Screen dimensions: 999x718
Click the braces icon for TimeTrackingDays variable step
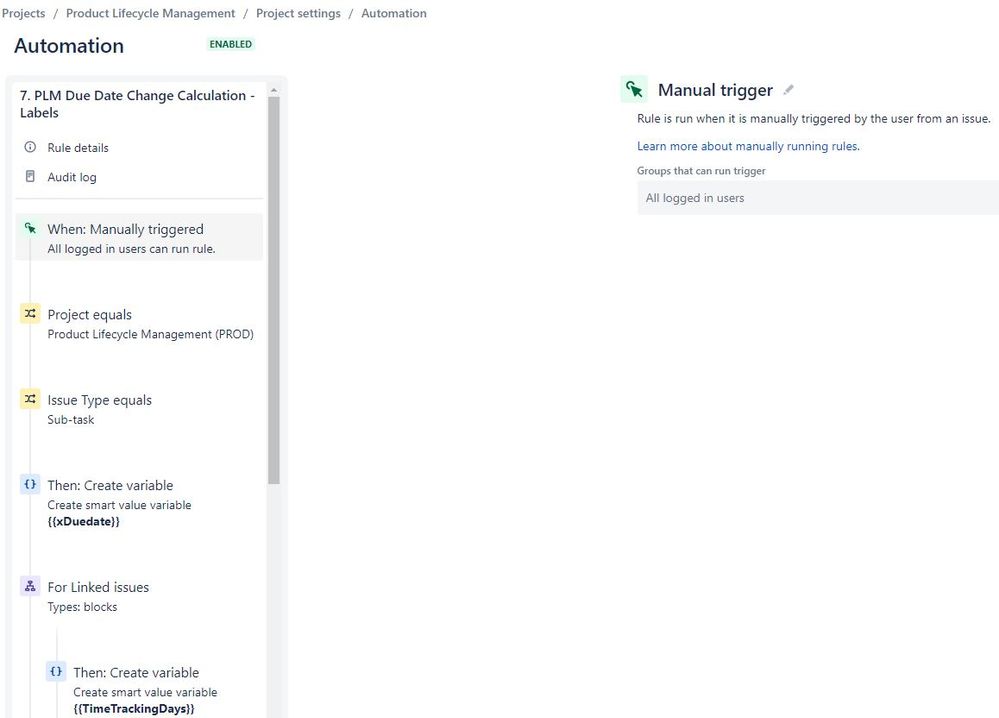coord(56,671)
